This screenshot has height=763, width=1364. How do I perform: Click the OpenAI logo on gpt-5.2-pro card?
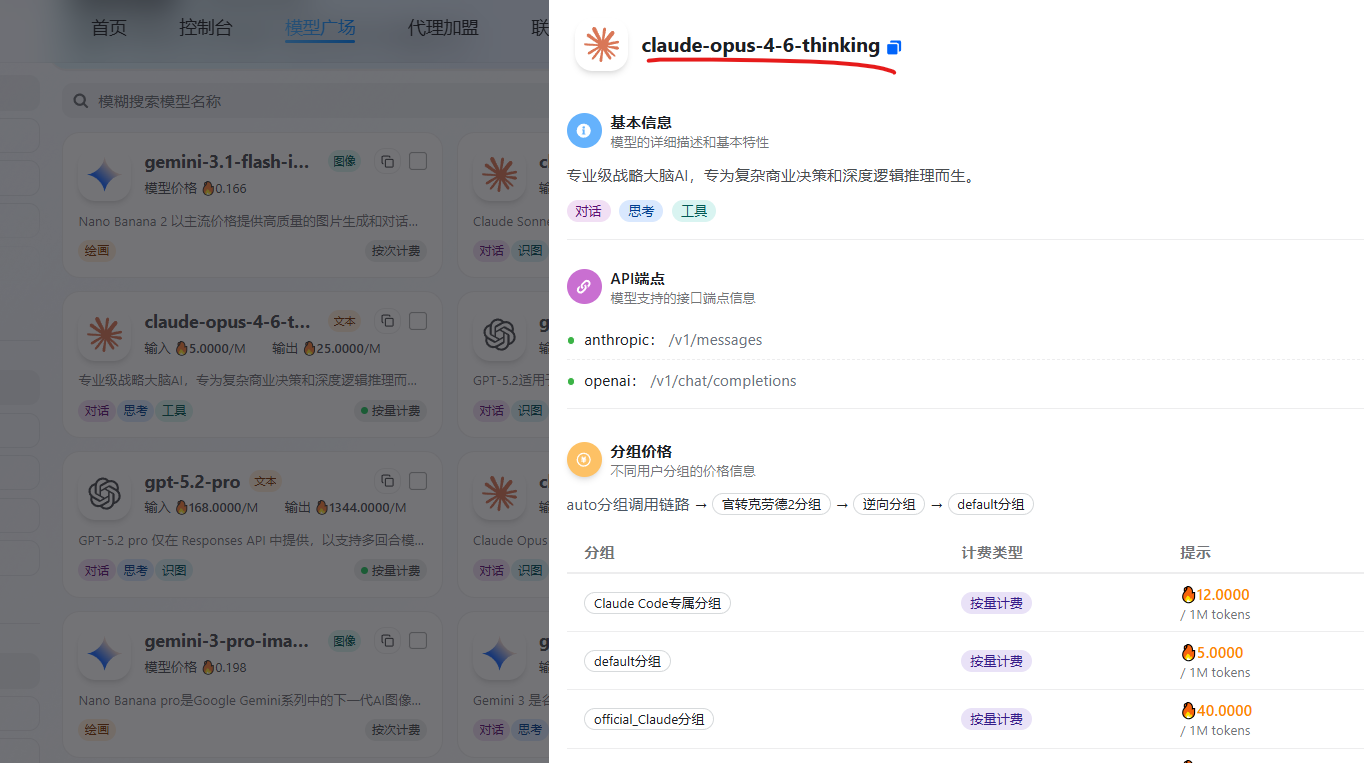(x=104, y=494)
